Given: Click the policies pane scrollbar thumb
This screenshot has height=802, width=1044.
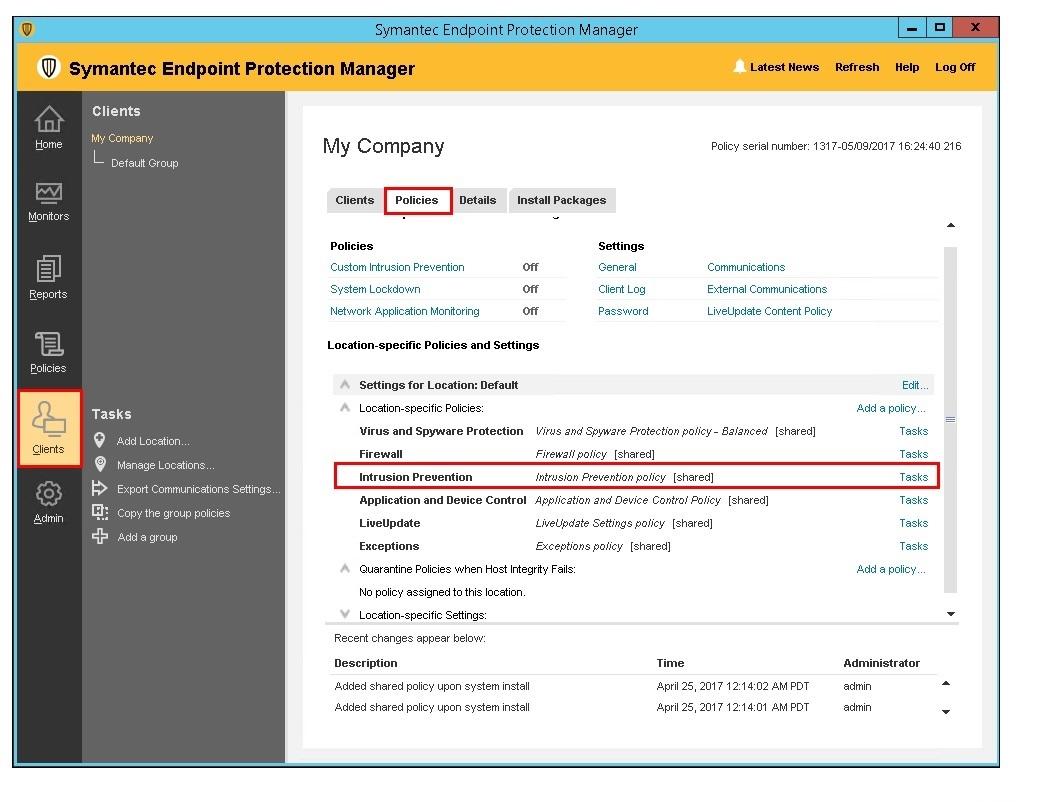Looking at the screenshot, I should [951, 419].
